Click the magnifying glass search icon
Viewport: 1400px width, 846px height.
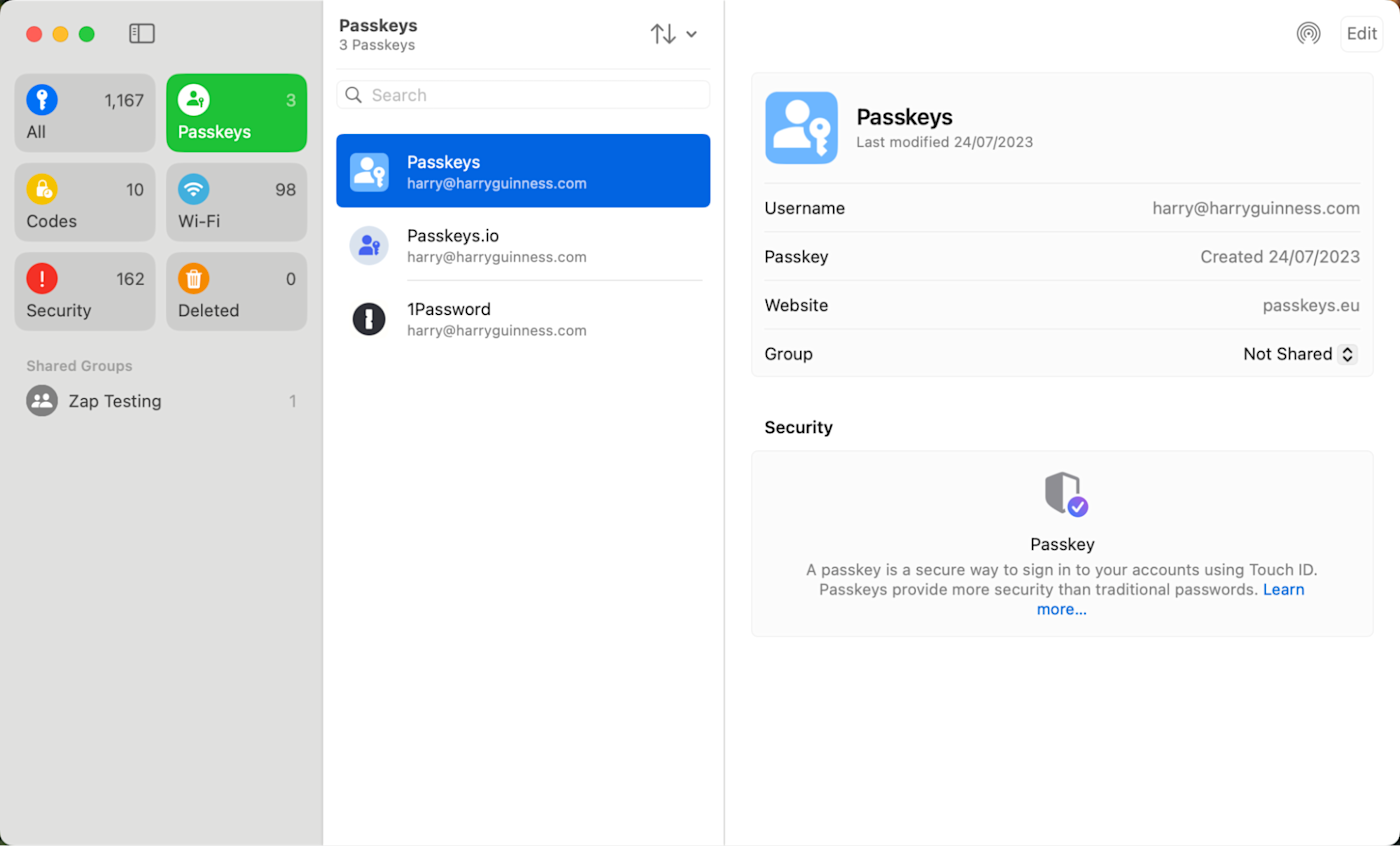pyautogui.click(x=353, y=95)
